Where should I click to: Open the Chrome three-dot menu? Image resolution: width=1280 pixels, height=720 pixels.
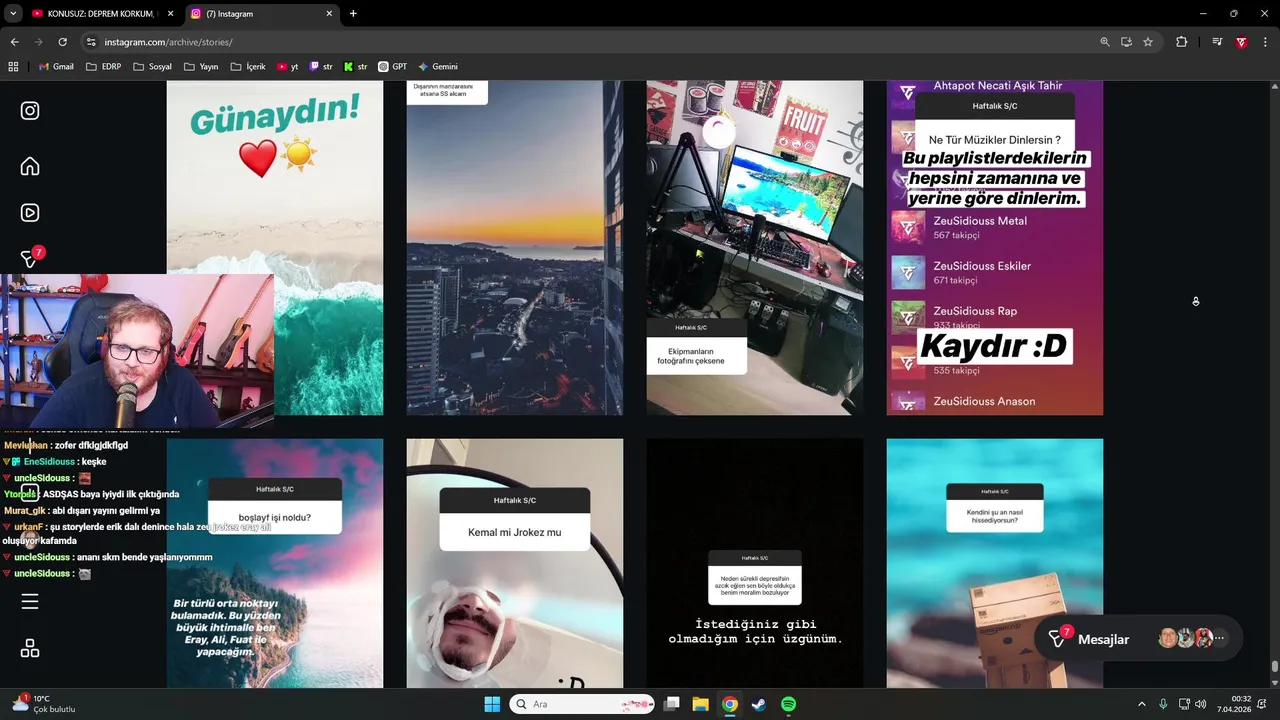coord(1264,42)
